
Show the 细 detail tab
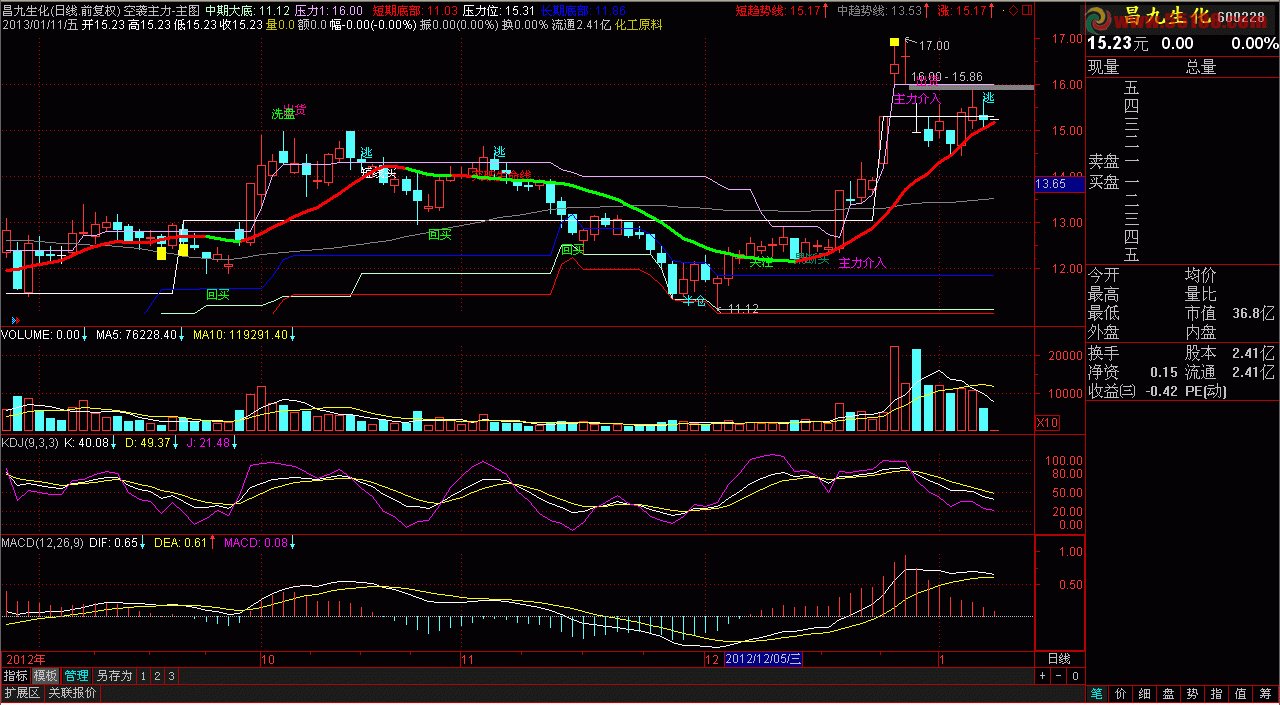tap(1145, 693)
